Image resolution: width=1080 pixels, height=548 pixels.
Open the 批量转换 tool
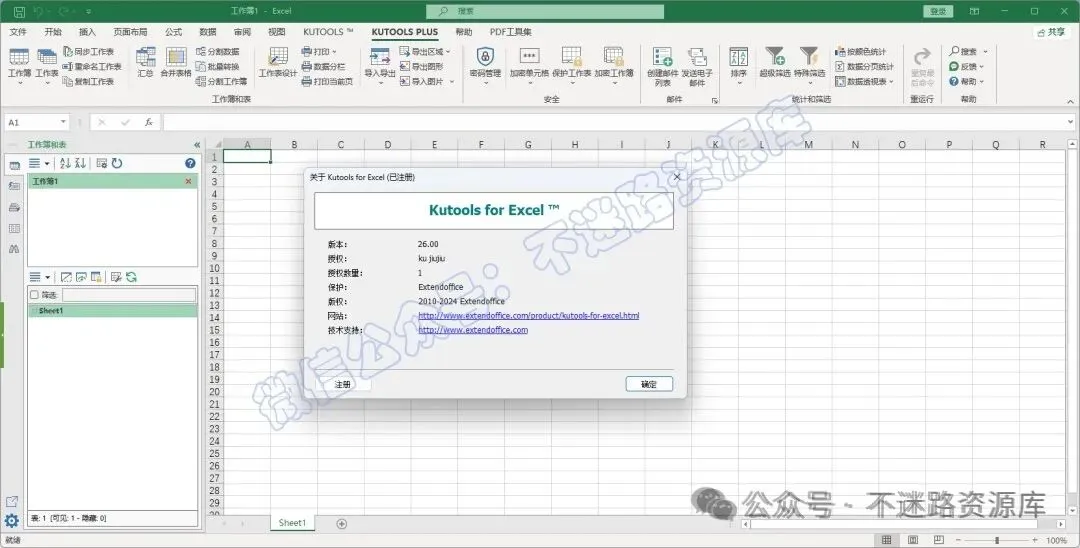218,67
